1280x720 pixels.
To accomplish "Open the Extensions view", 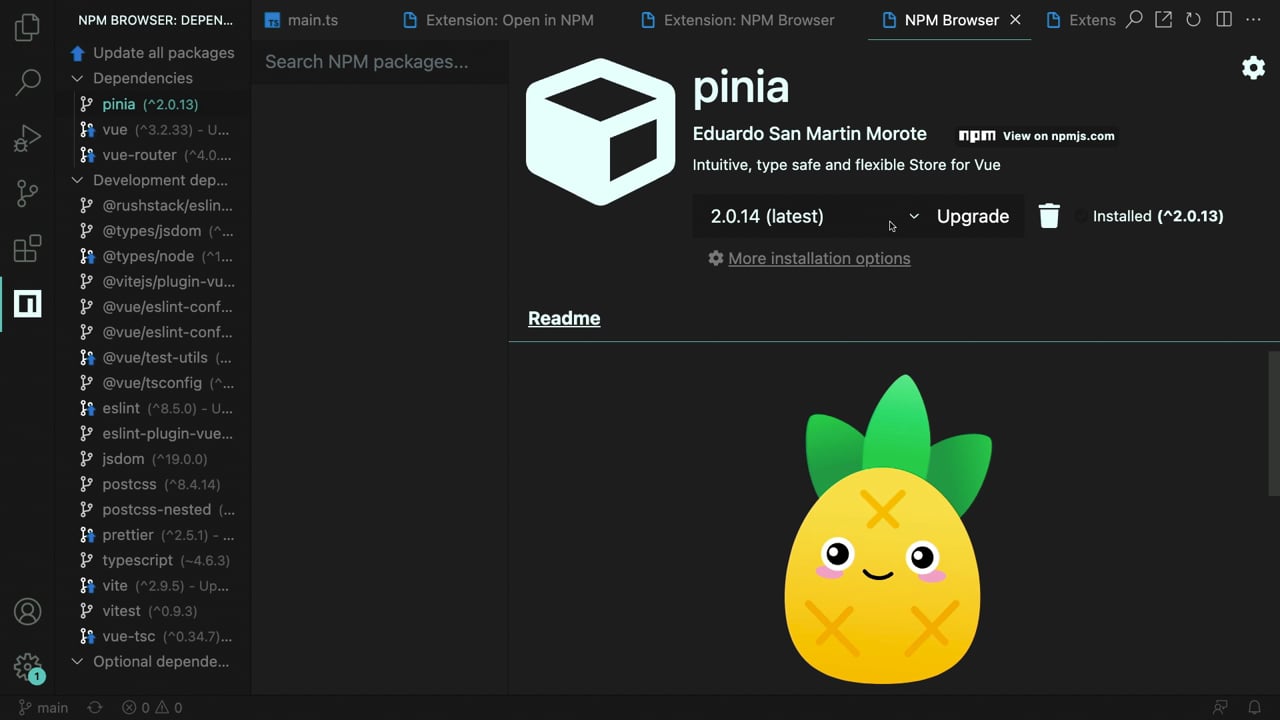I will (x=28, y=248).
